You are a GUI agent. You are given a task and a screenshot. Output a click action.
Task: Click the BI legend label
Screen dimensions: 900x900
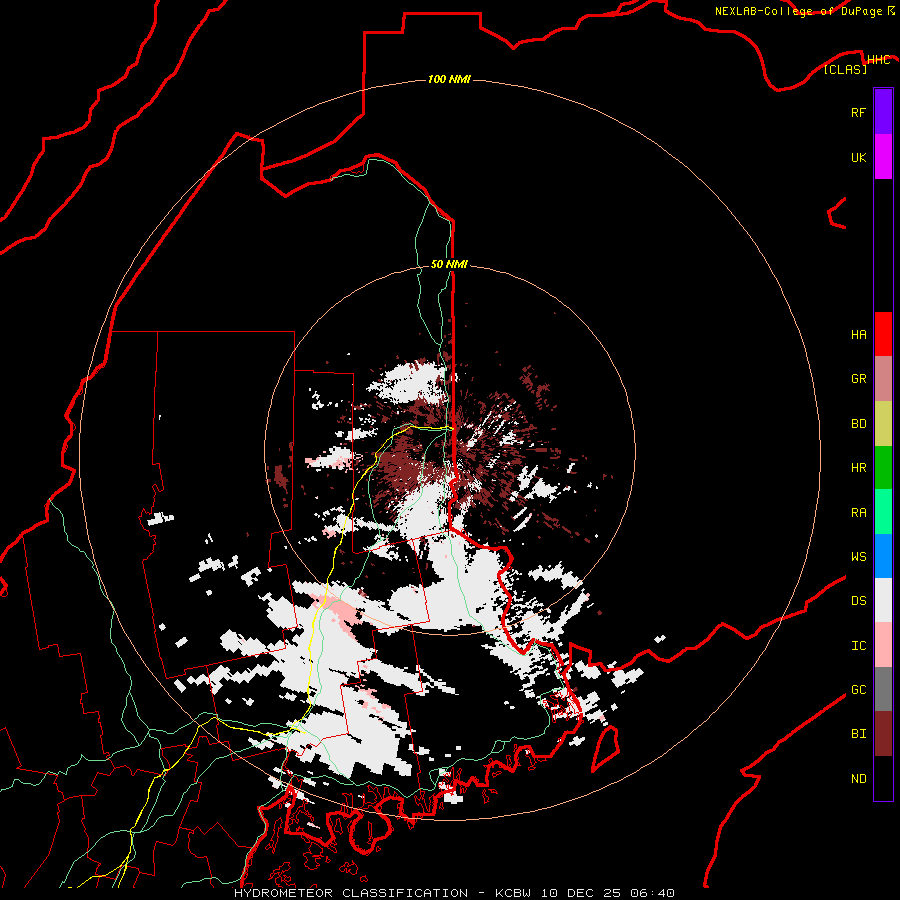(x=858, y=734)
